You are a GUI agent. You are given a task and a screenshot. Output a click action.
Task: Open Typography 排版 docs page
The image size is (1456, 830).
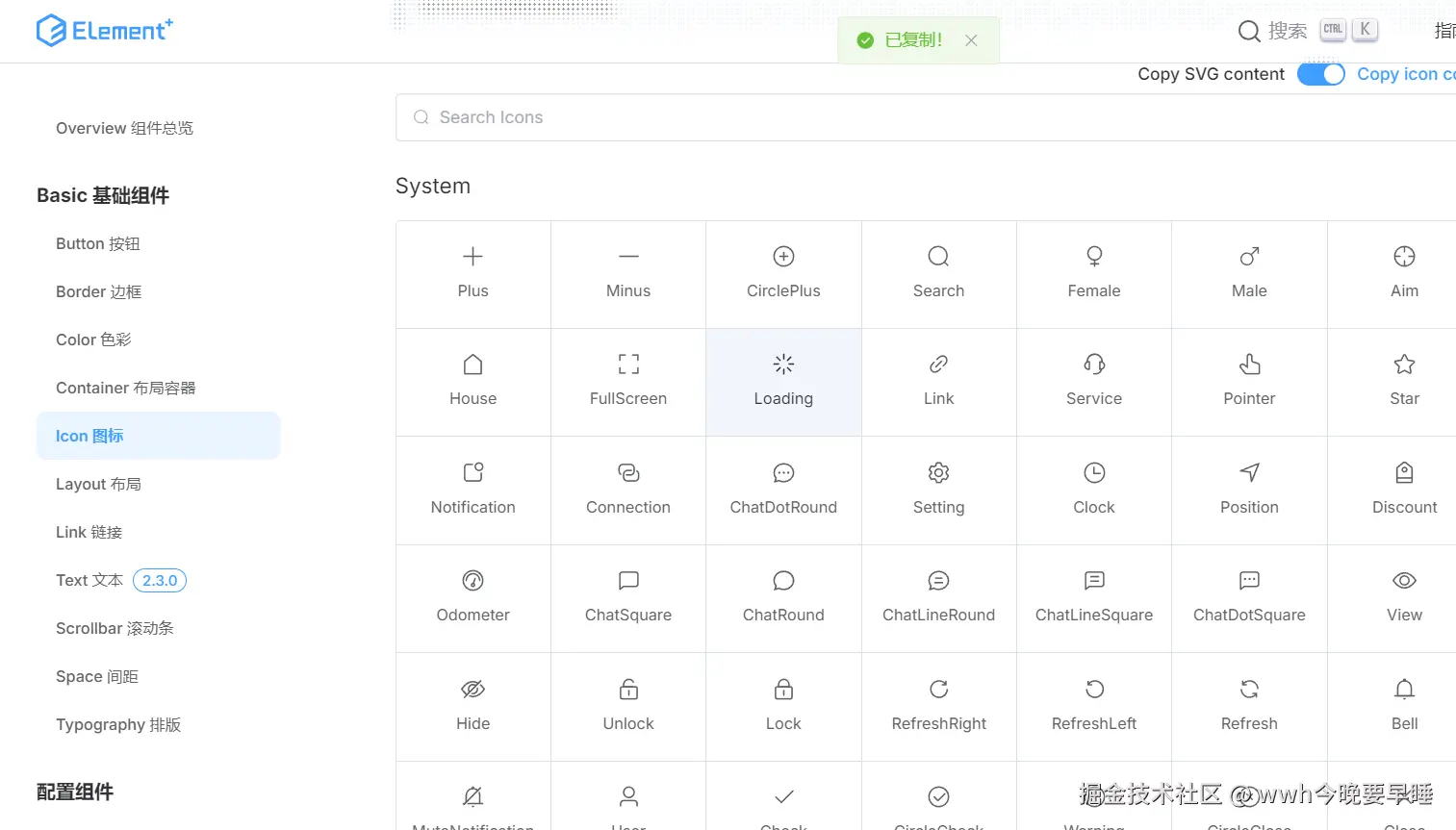[118, 724]
